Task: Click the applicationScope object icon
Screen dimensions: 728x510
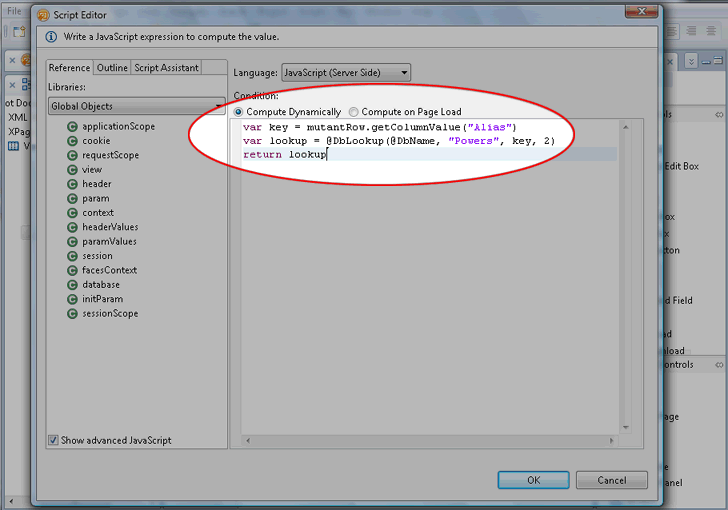Action: (72, 126)
